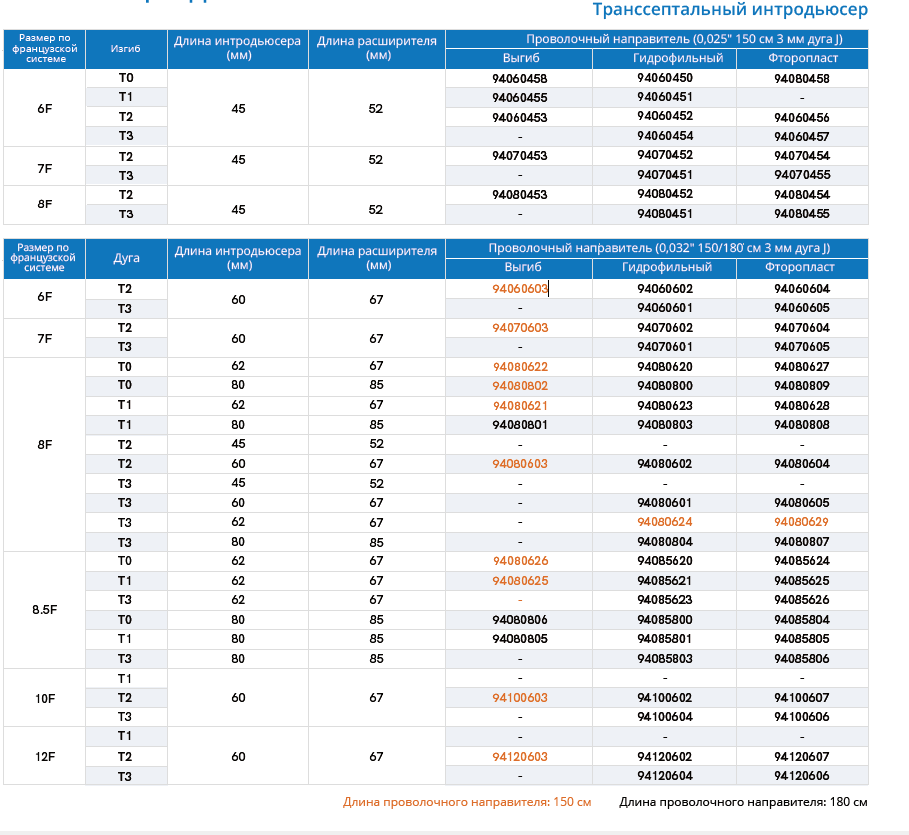
Task: Click the '12F' size cell
Action: tap(45, 757)
